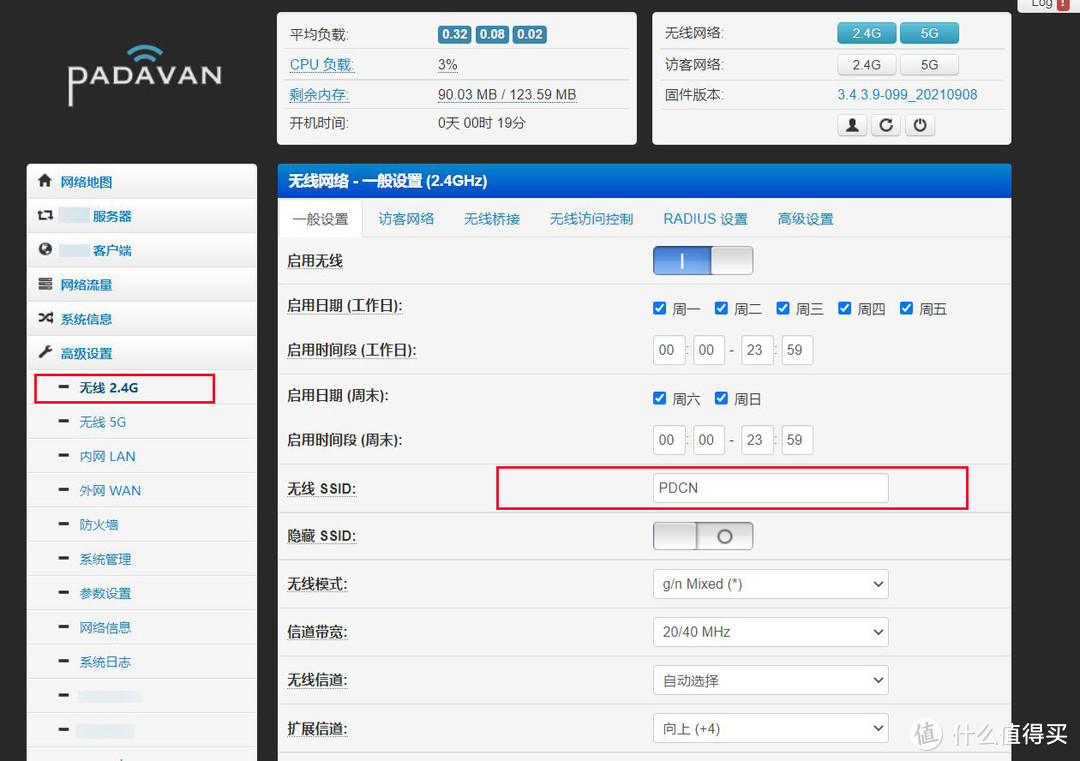Click the shuffle icon beside 系统信息
Screen dimensions: 1080x761
(x=45, y=318)
